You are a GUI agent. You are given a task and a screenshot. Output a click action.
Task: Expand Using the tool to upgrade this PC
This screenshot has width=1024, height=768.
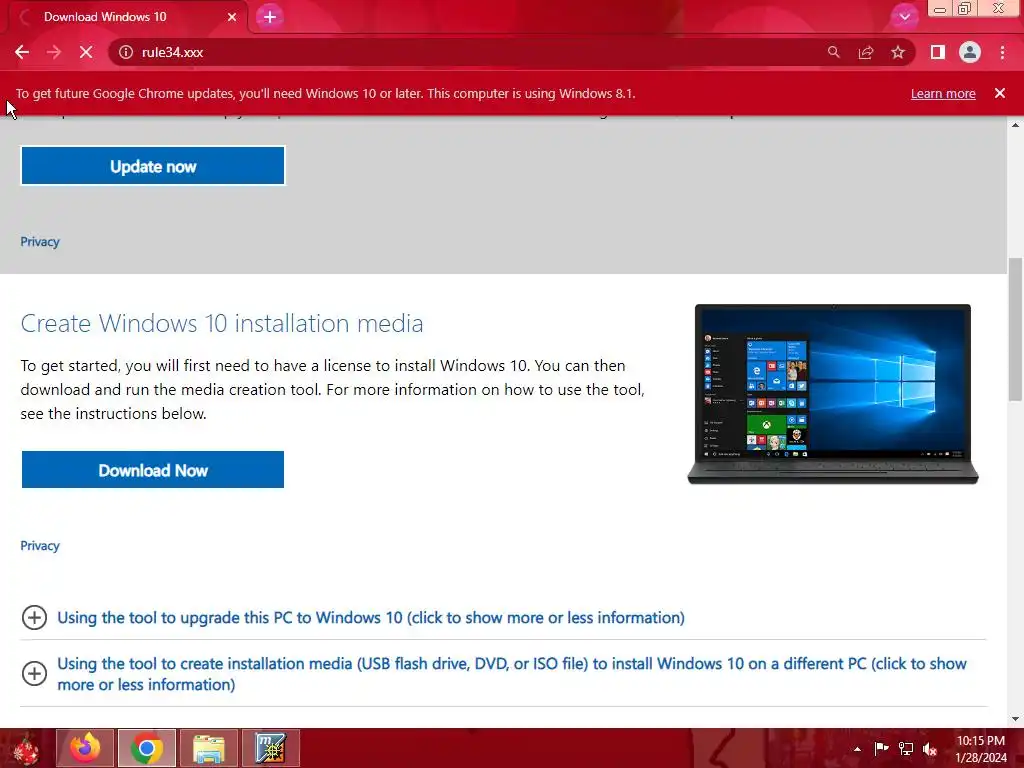pos(371,618)
